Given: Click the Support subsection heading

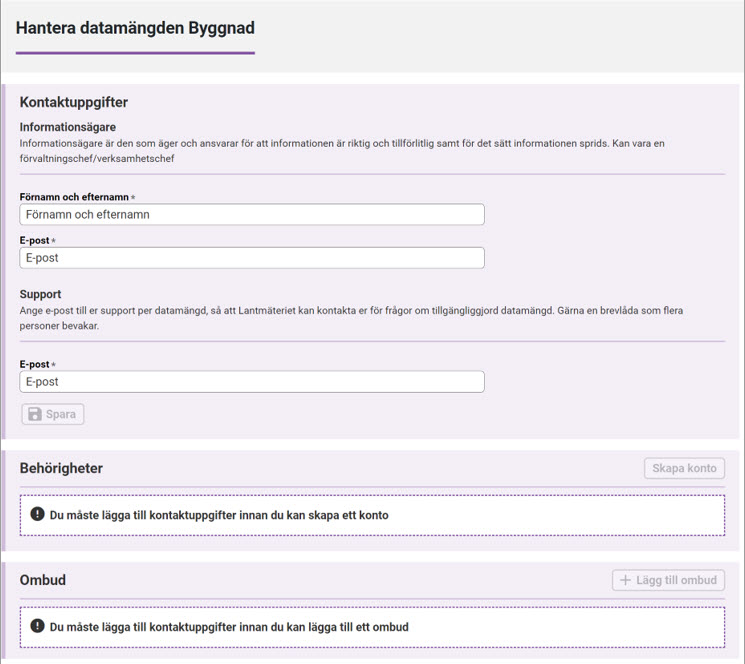Looking at the screenshot, I should (x=40, y=294).
